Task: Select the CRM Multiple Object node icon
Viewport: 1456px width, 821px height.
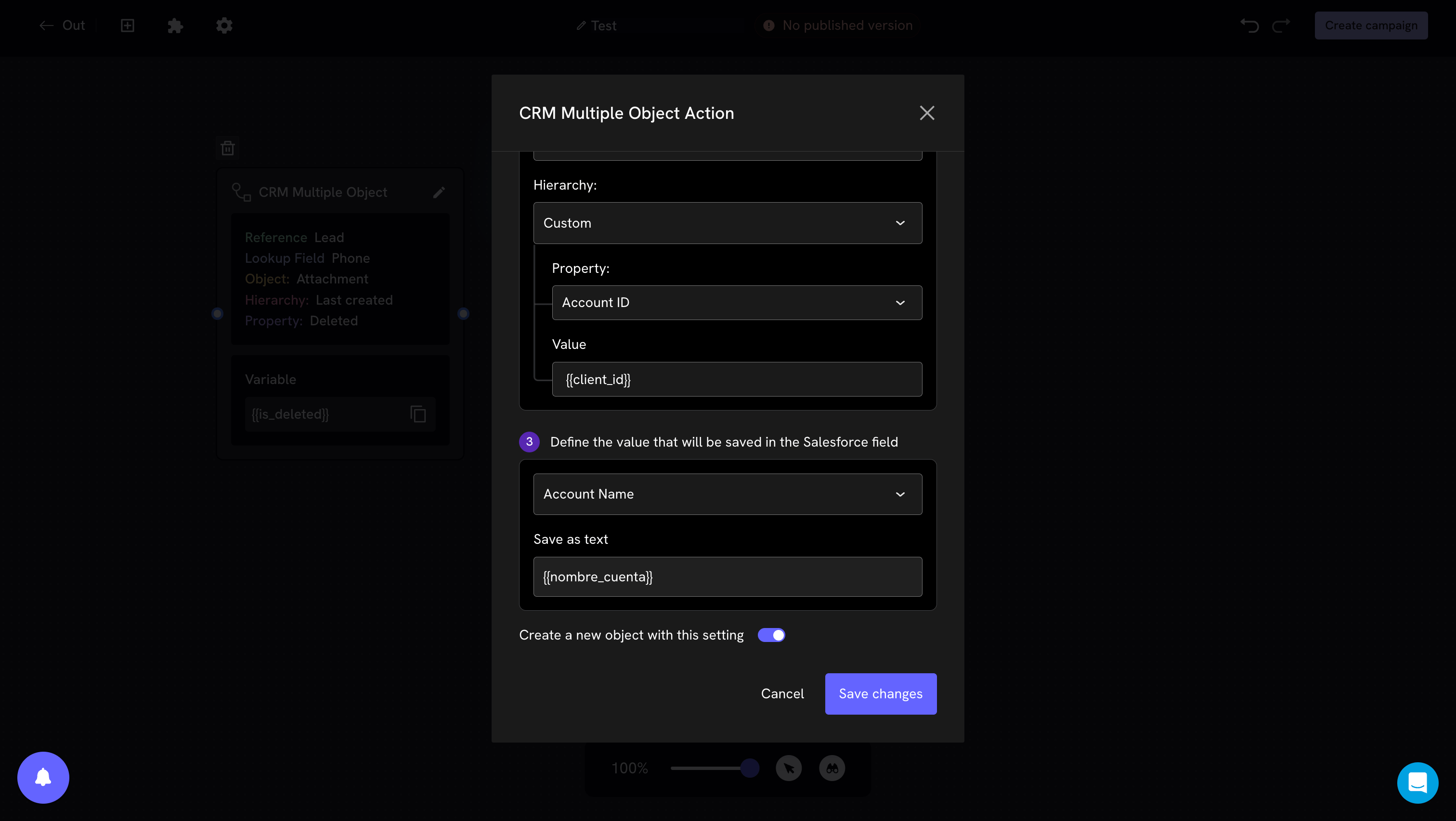Action: 241,192
